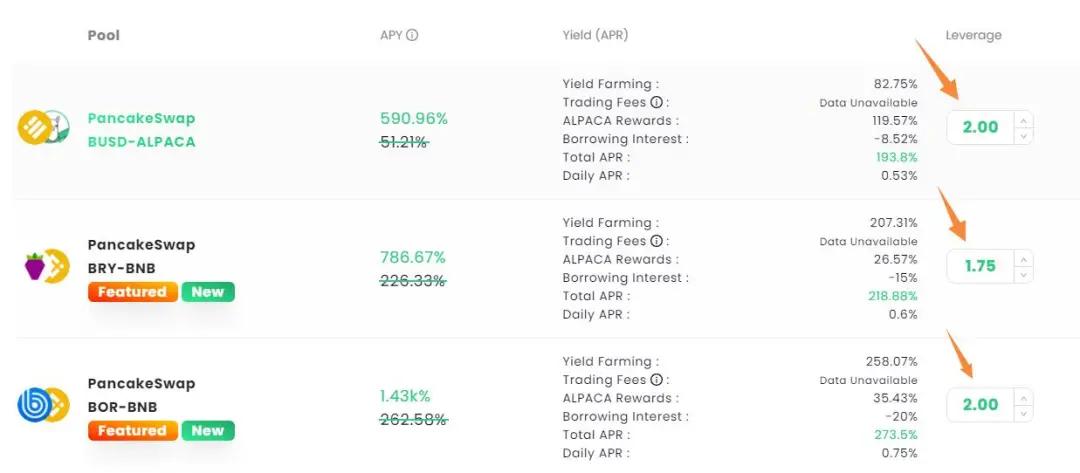1080x473 pixels.
Task: Increase leverage for BOR-BNB with up arrow
Action: 1024,397
